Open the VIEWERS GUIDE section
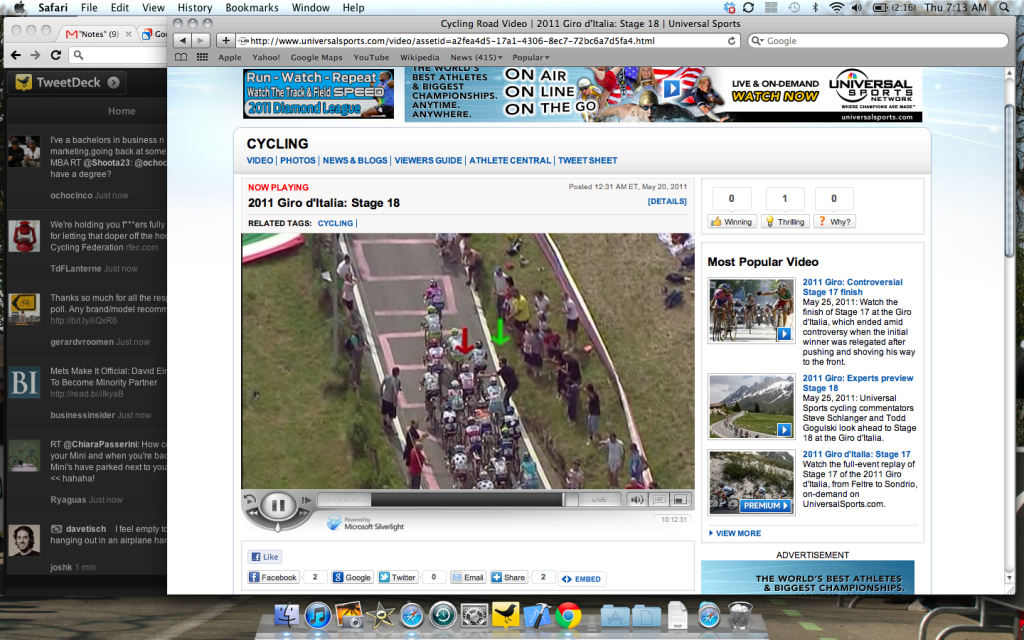This screenshot has width=1024, height=640. click(428, 161)
